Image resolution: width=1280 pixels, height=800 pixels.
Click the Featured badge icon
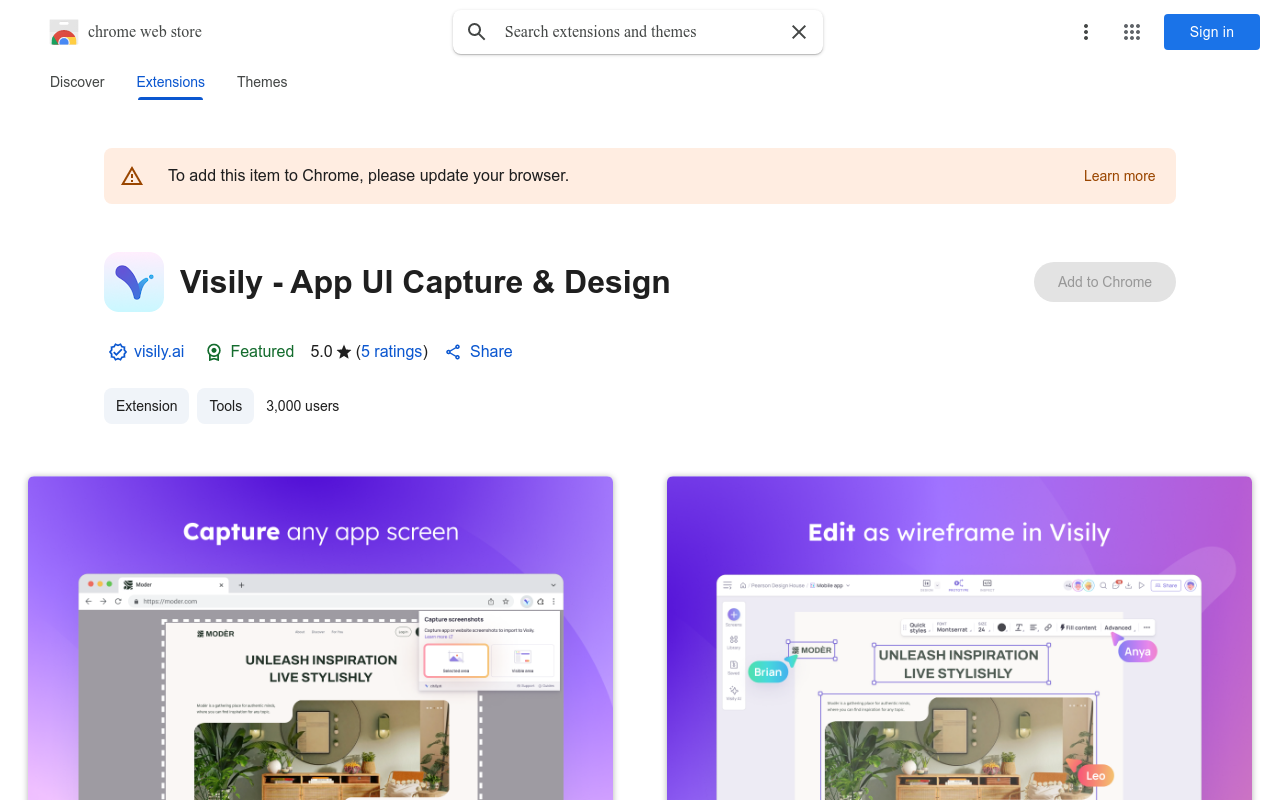tap(214, 352)
